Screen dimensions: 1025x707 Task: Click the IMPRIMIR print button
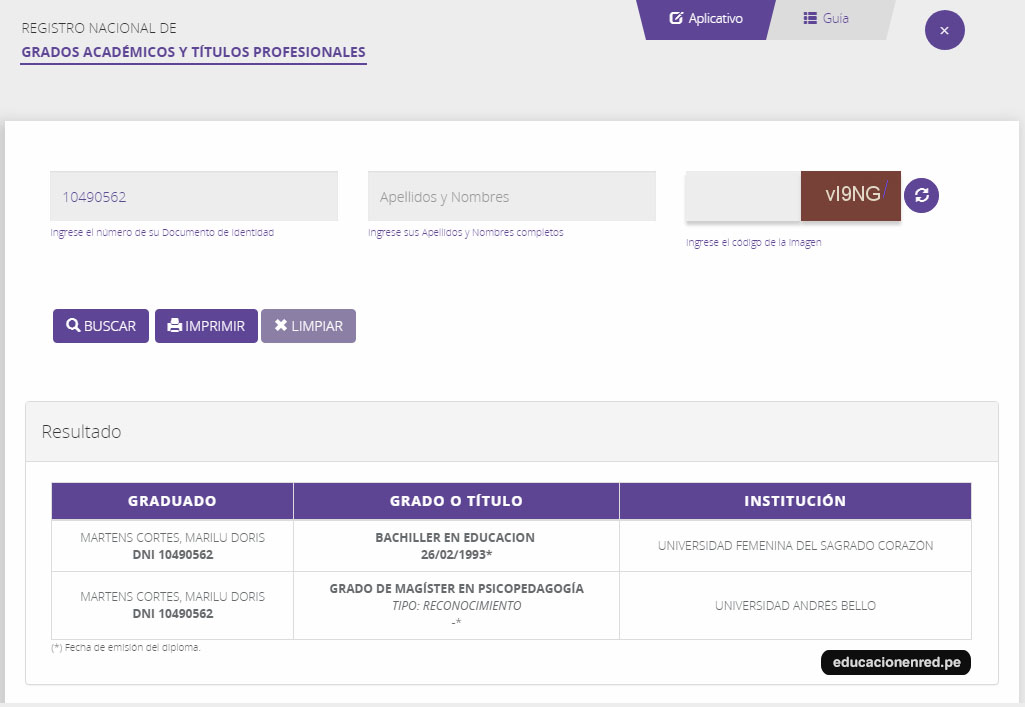tap(206, 325)
